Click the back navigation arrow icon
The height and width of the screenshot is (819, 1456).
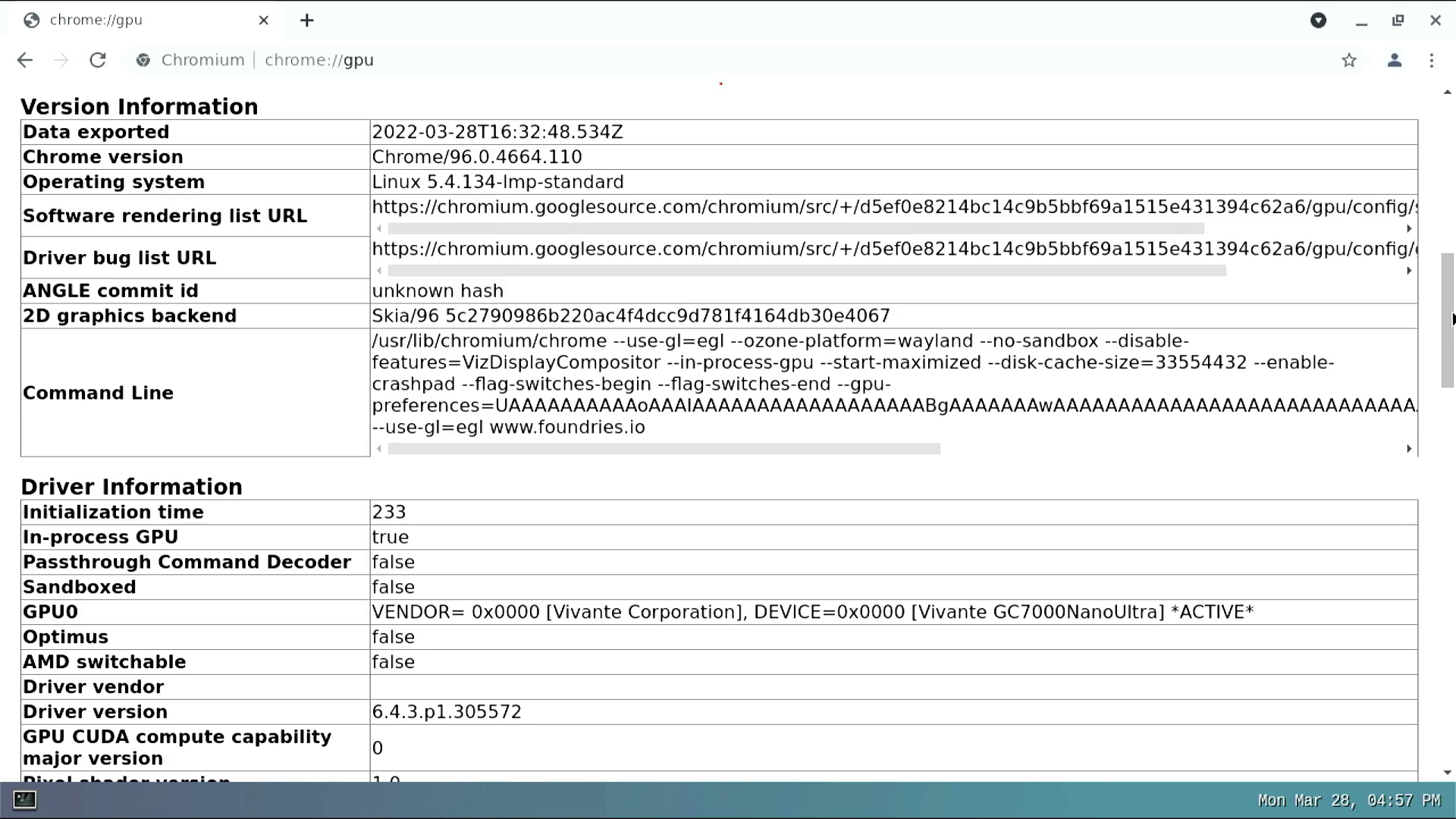pyautogui.click(x=26, y=60)
